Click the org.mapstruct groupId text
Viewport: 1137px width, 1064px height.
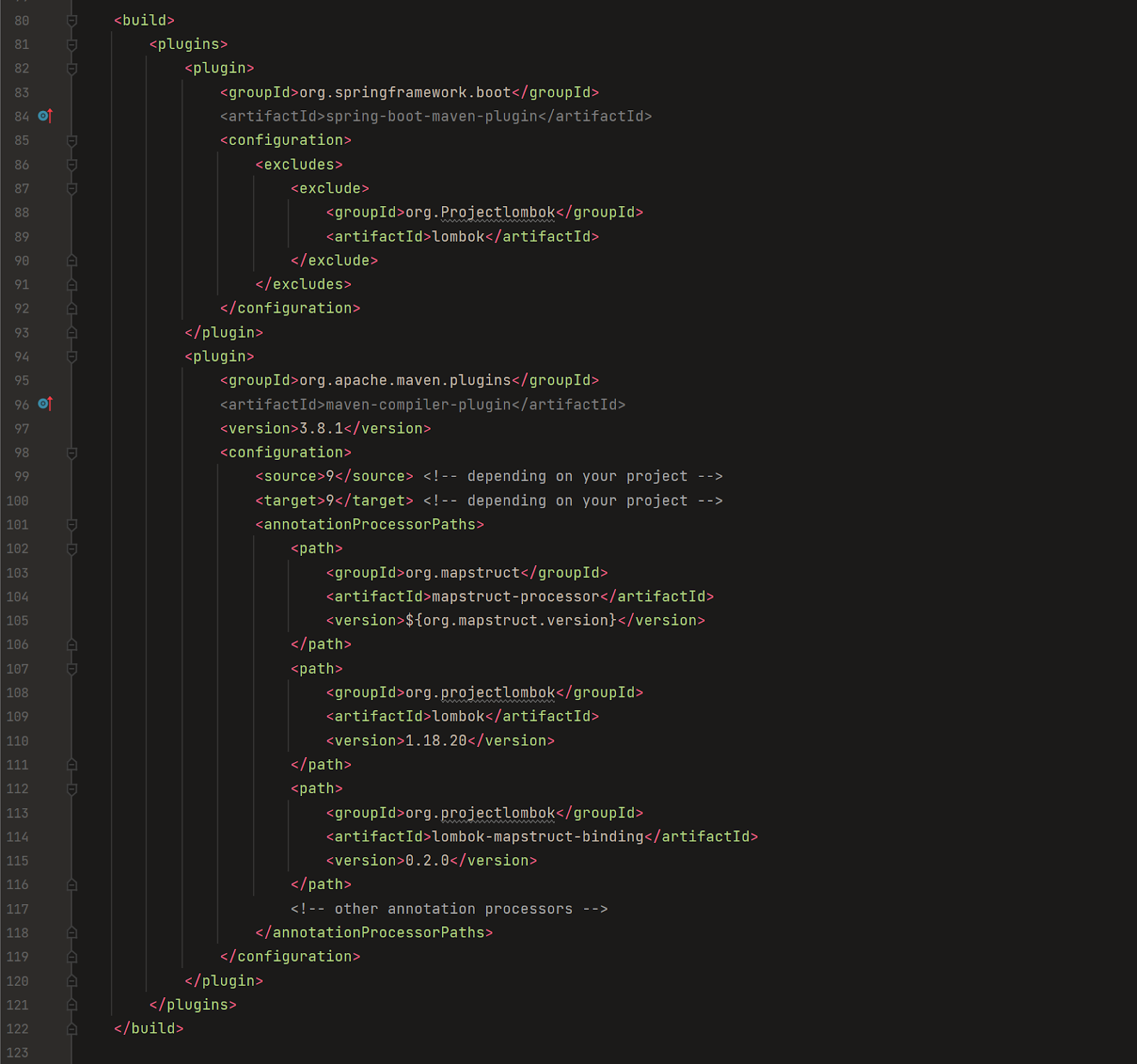pos(463,573)
